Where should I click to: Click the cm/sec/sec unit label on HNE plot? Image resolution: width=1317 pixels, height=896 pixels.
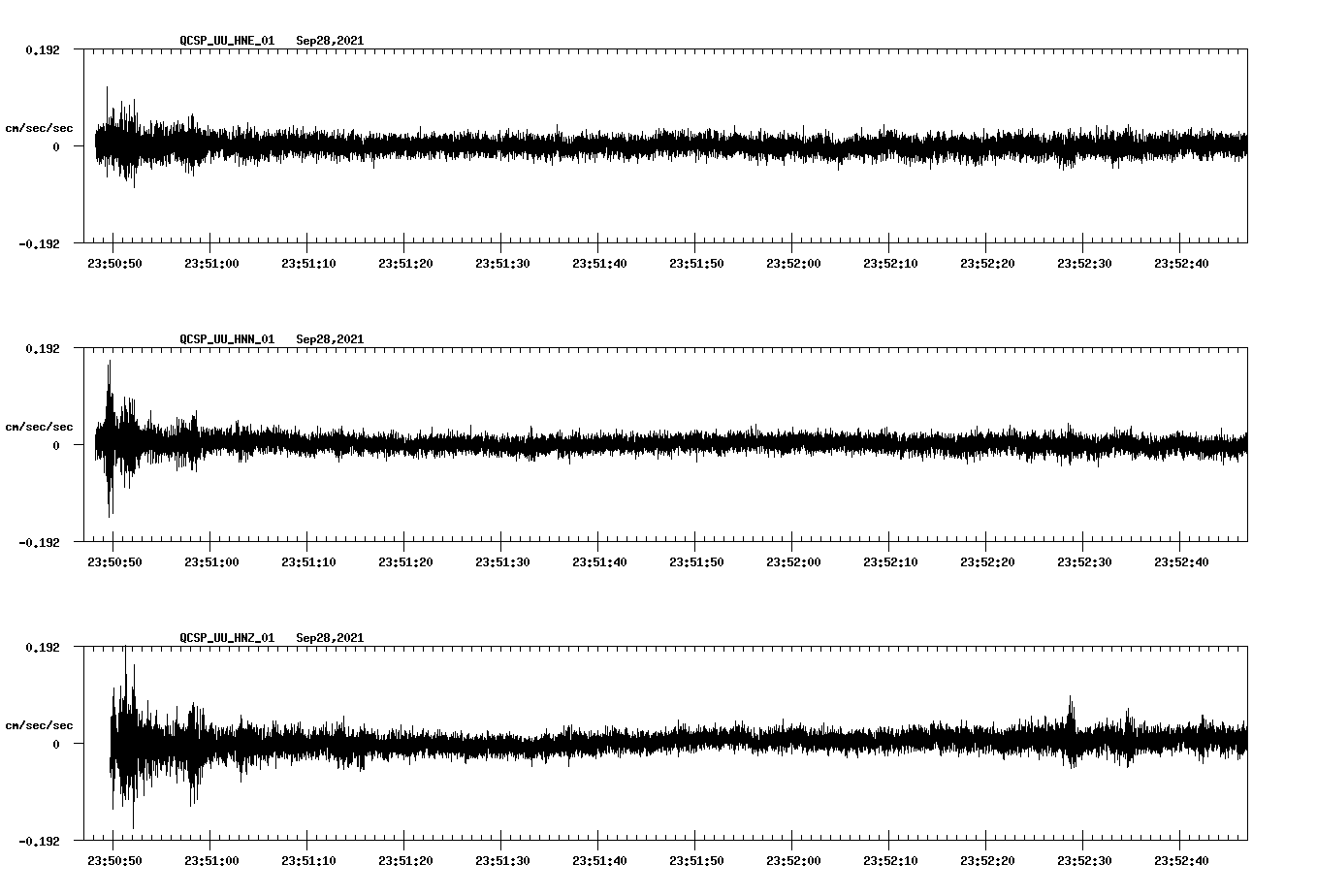(39, 128)
